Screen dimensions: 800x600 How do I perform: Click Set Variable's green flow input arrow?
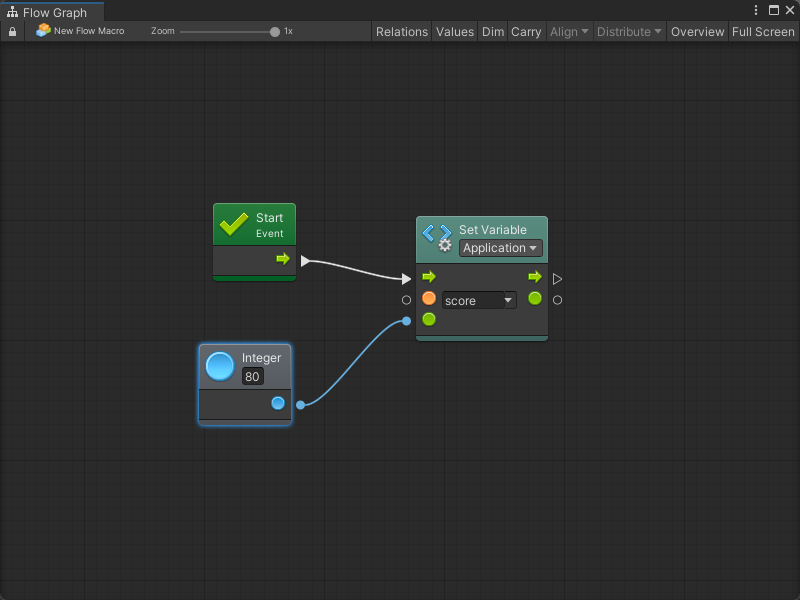point(429,277)
